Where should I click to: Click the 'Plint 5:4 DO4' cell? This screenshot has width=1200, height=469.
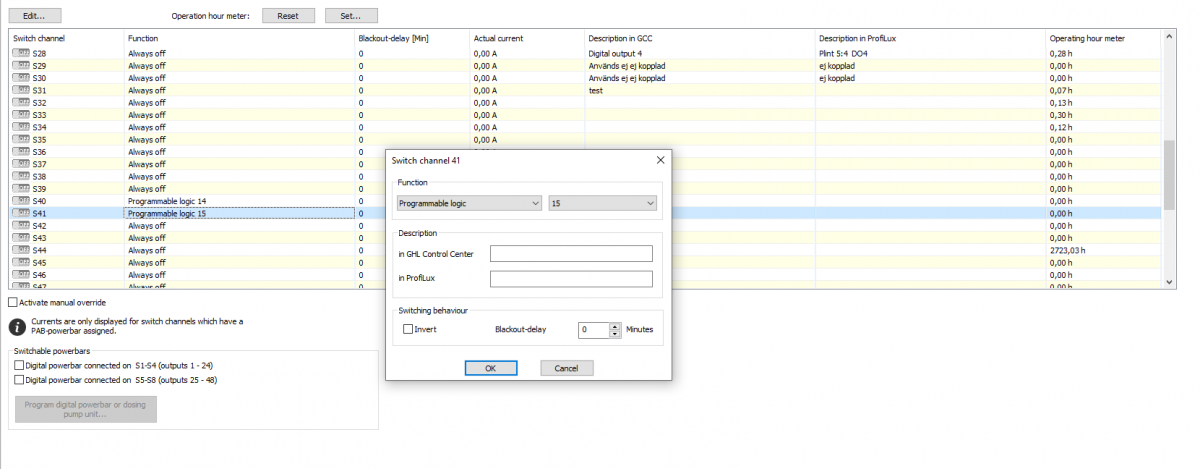[x=930, y=53]
